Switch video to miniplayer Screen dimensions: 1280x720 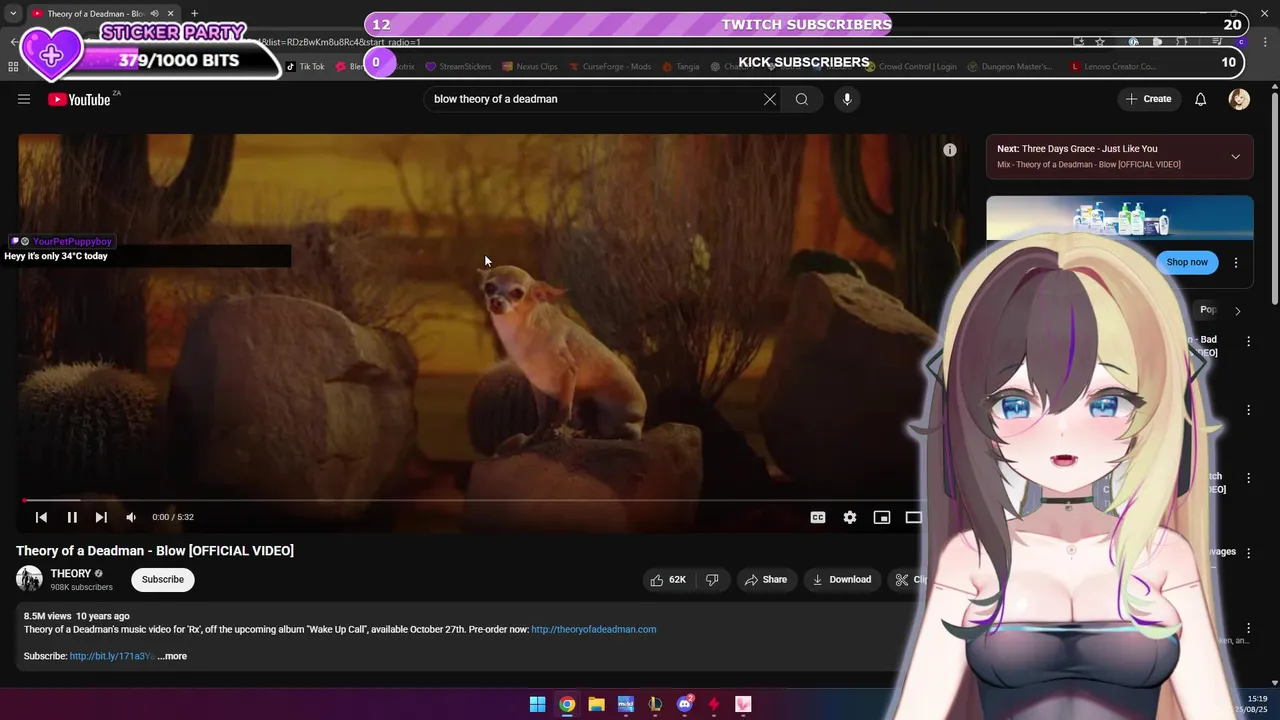pos(882,517)
